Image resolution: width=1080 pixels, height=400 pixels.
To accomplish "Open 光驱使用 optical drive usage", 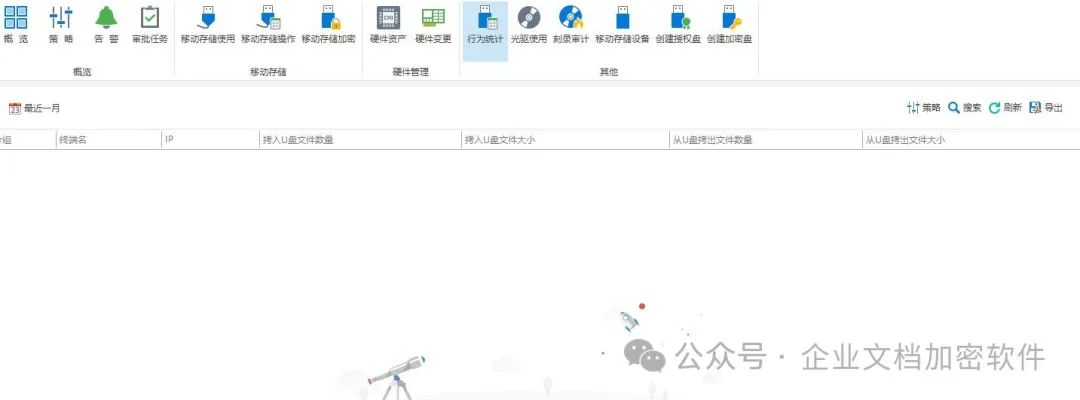I will pos(529,25).
